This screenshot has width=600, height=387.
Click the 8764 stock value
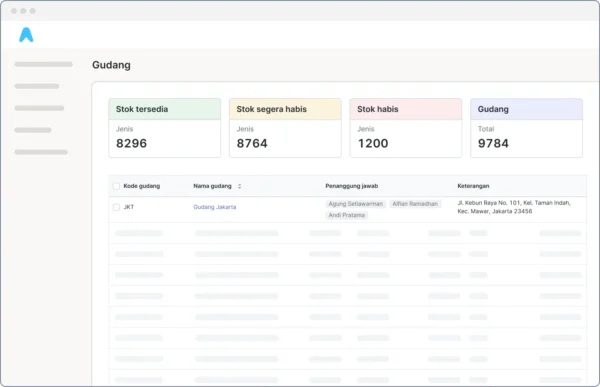click(x=252, y=143)
